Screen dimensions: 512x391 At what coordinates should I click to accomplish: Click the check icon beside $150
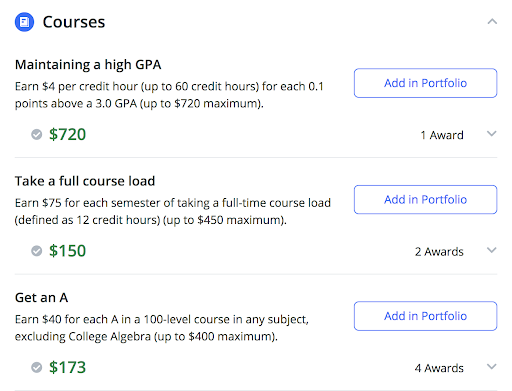pos(37,251)
